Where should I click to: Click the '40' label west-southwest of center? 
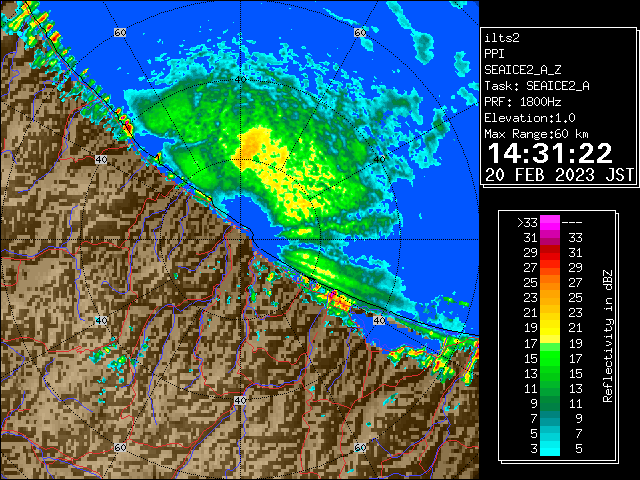101,320
